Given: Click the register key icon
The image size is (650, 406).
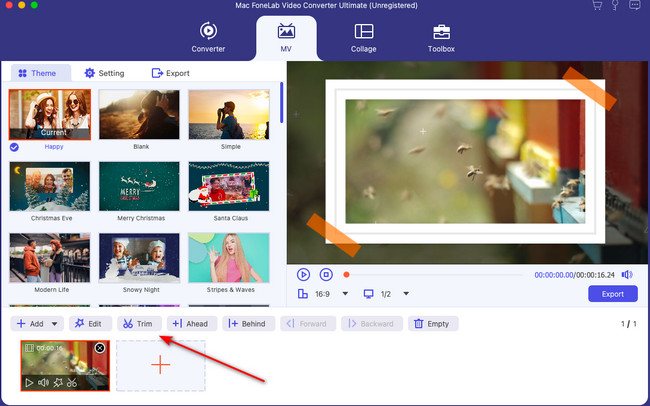Looking at the screenshot, I should pyautogui.click(x=615, y=5).
